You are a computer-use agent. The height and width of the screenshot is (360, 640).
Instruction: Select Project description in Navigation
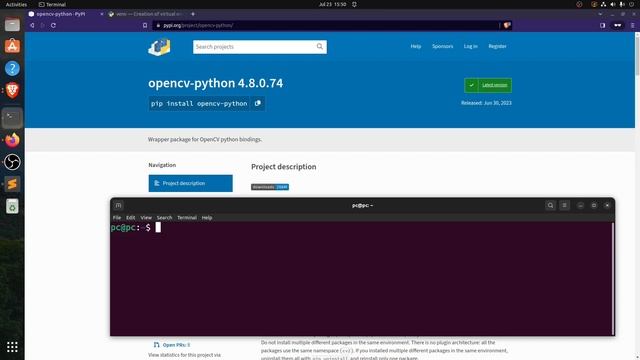point(191,183)
